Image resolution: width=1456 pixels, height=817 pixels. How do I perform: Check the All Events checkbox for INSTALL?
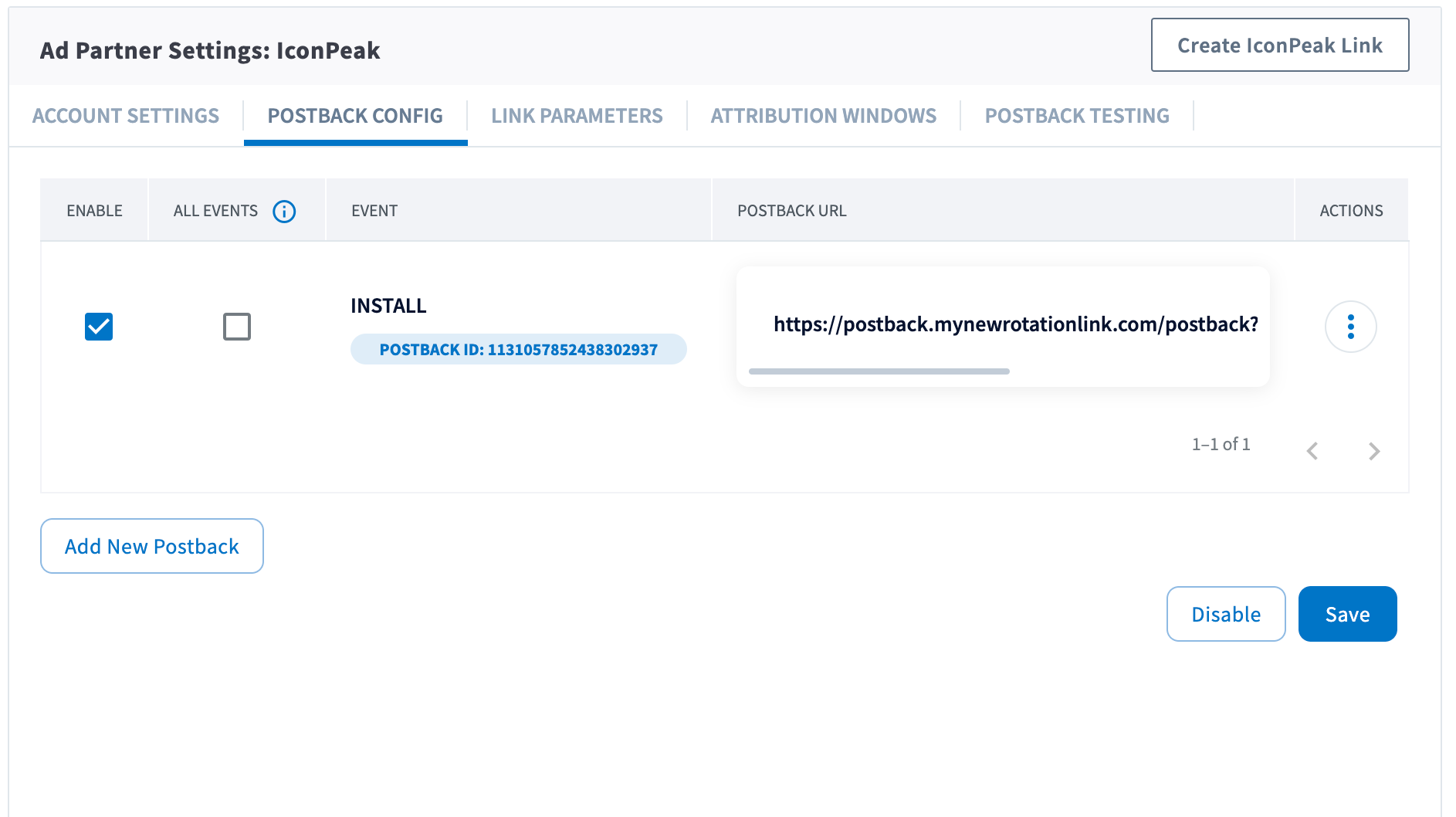[x=237, y=327]
